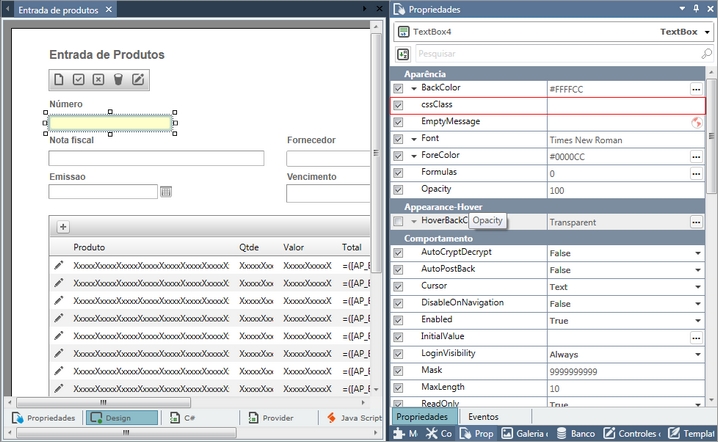This screenshot has width=718, height=442.
Task: Enable the HoverBackColor property checkbox
Action: pyautogui.click(x=398, y=222)
